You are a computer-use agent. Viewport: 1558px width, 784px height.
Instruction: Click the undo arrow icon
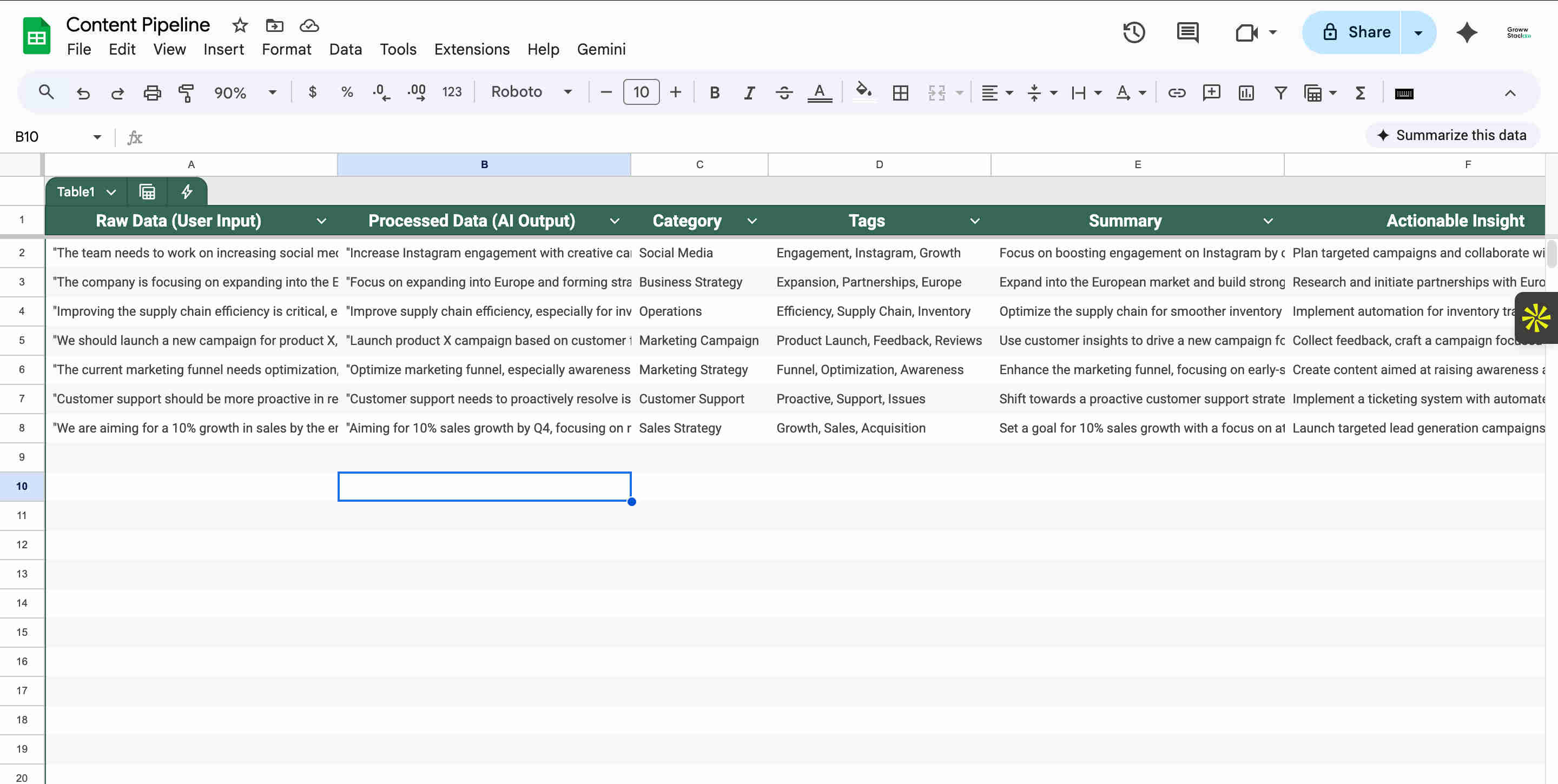(x=83, y=92)
